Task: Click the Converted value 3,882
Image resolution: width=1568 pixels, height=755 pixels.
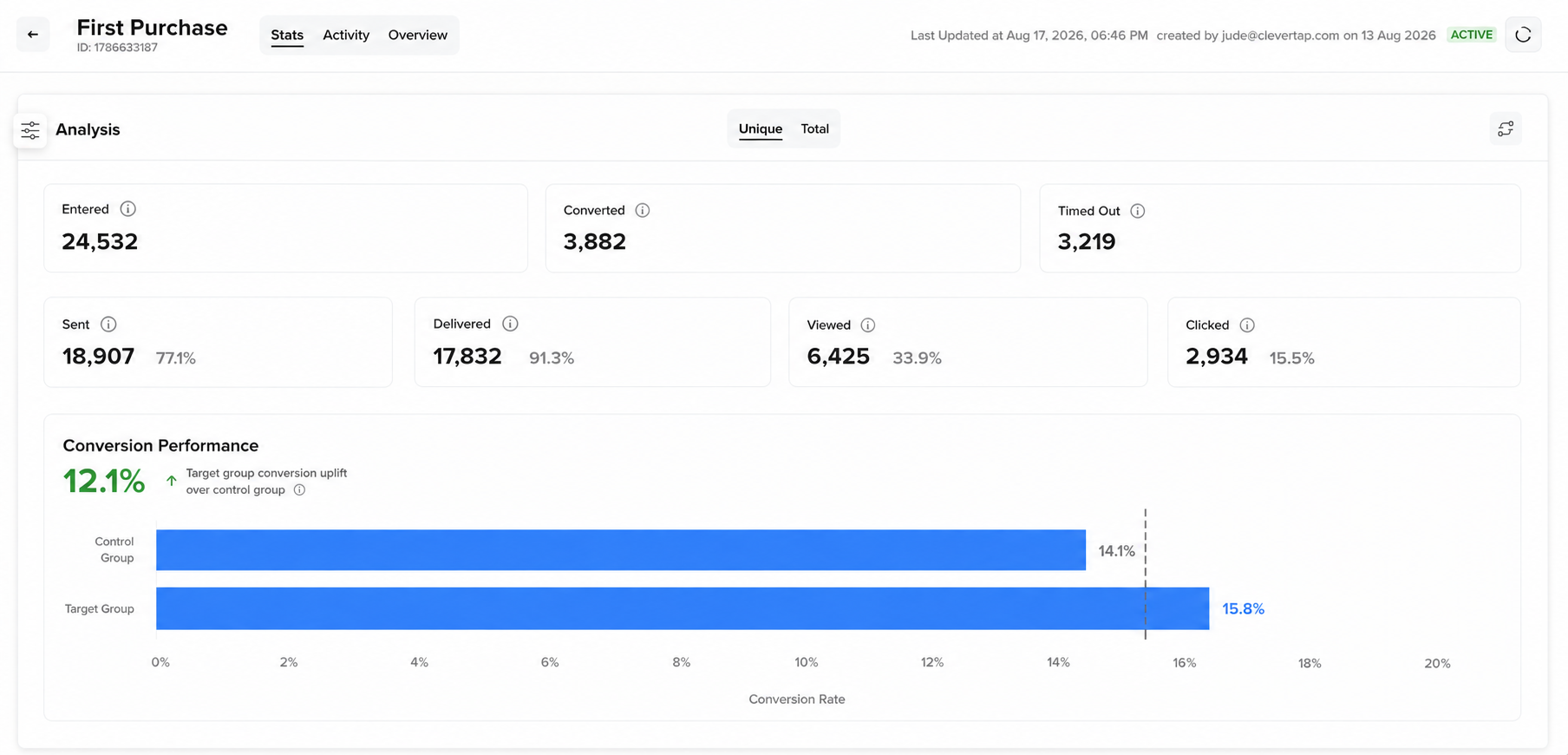Action: click(x=595, y=241)
